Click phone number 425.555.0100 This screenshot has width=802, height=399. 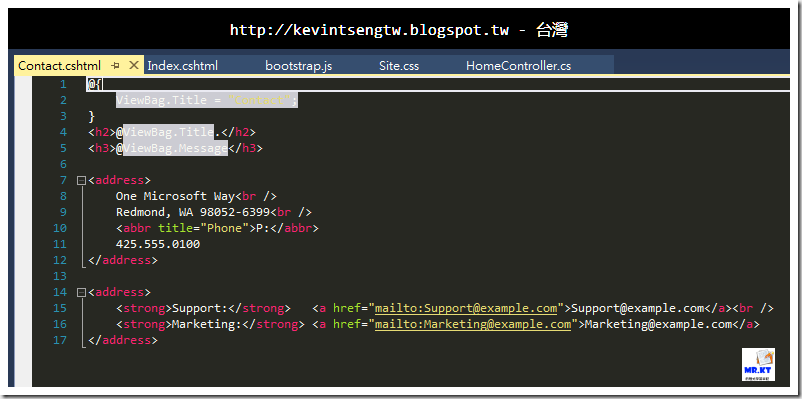pos(158,244)
